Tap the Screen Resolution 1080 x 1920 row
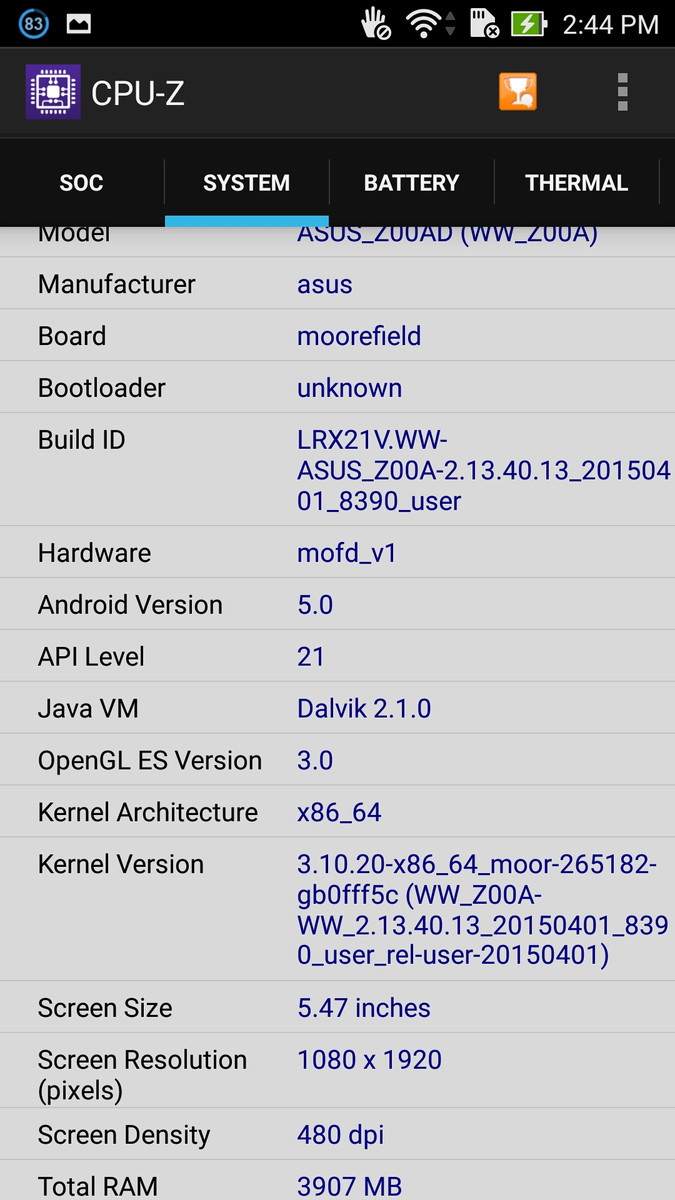The height and width of the screenshot is (1200, 675). (x=337, y=1072)
